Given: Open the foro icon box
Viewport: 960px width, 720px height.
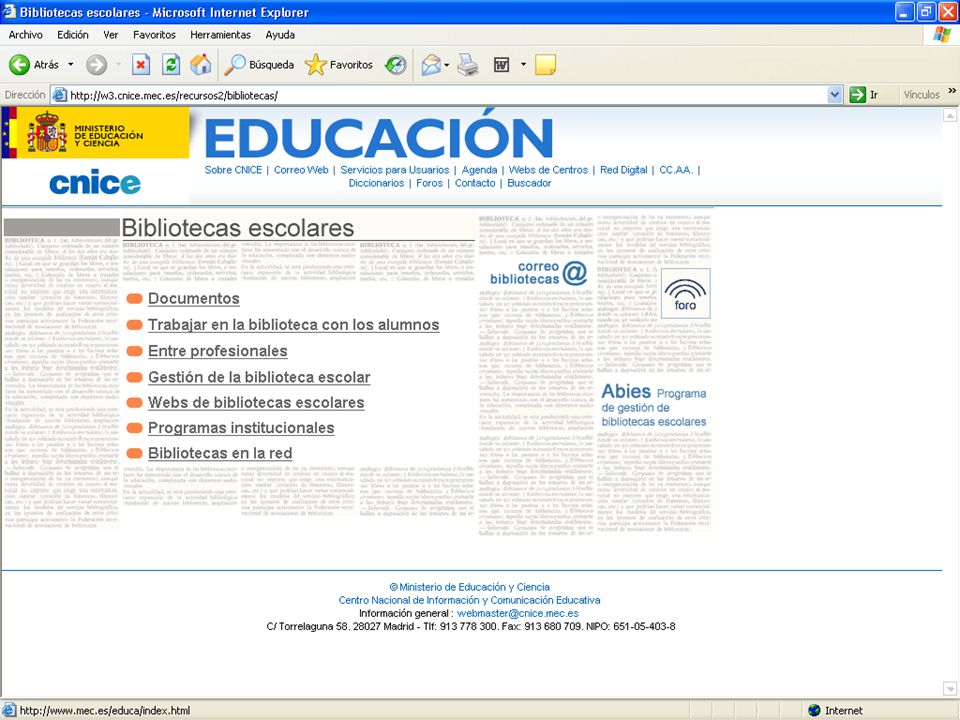Looking at the screenshot, I should [x=686, y=293].
